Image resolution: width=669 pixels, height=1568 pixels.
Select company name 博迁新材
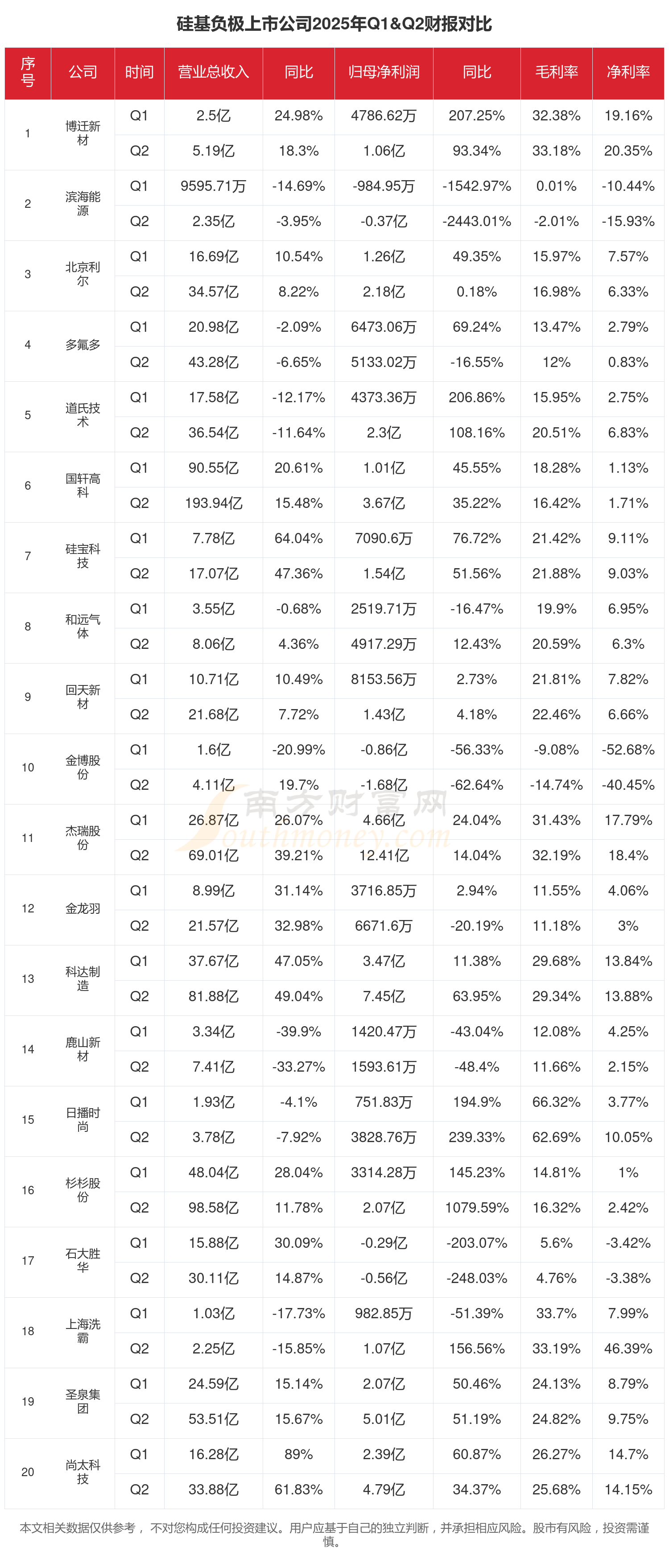[83, 133]
